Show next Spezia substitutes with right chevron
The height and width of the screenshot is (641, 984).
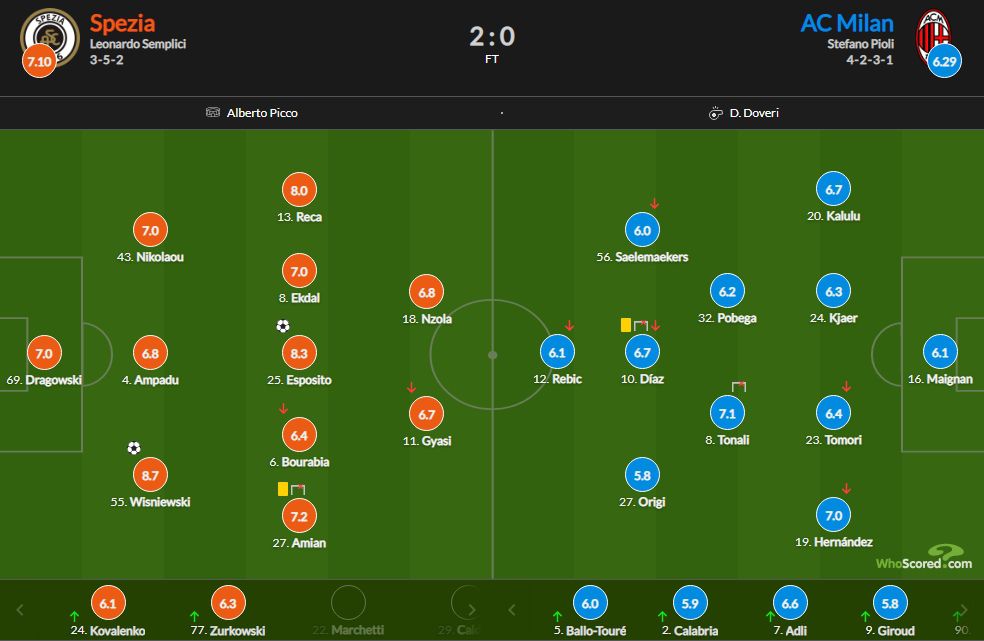click(471, 610)
